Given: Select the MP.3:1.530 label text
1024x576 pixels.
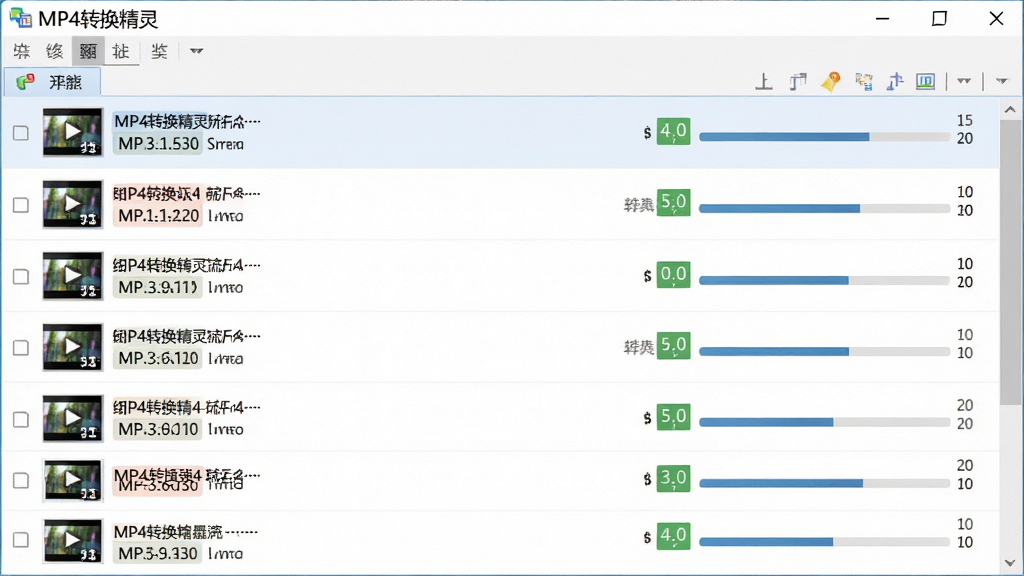Looking at the screenshot, I should (x=158, y=144).
